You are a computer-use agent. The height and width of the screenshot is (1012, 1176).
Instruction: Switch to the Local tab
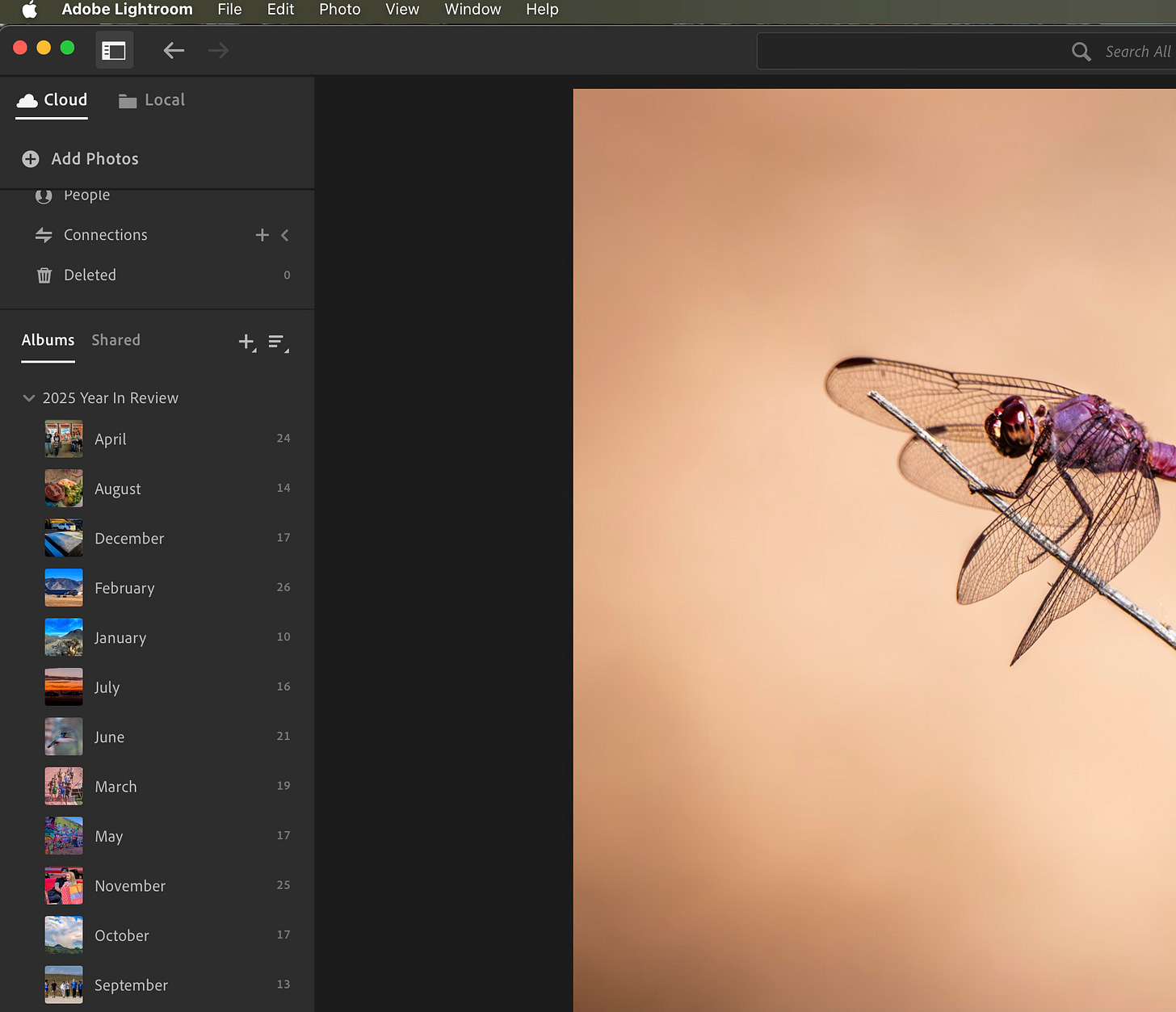152,100
